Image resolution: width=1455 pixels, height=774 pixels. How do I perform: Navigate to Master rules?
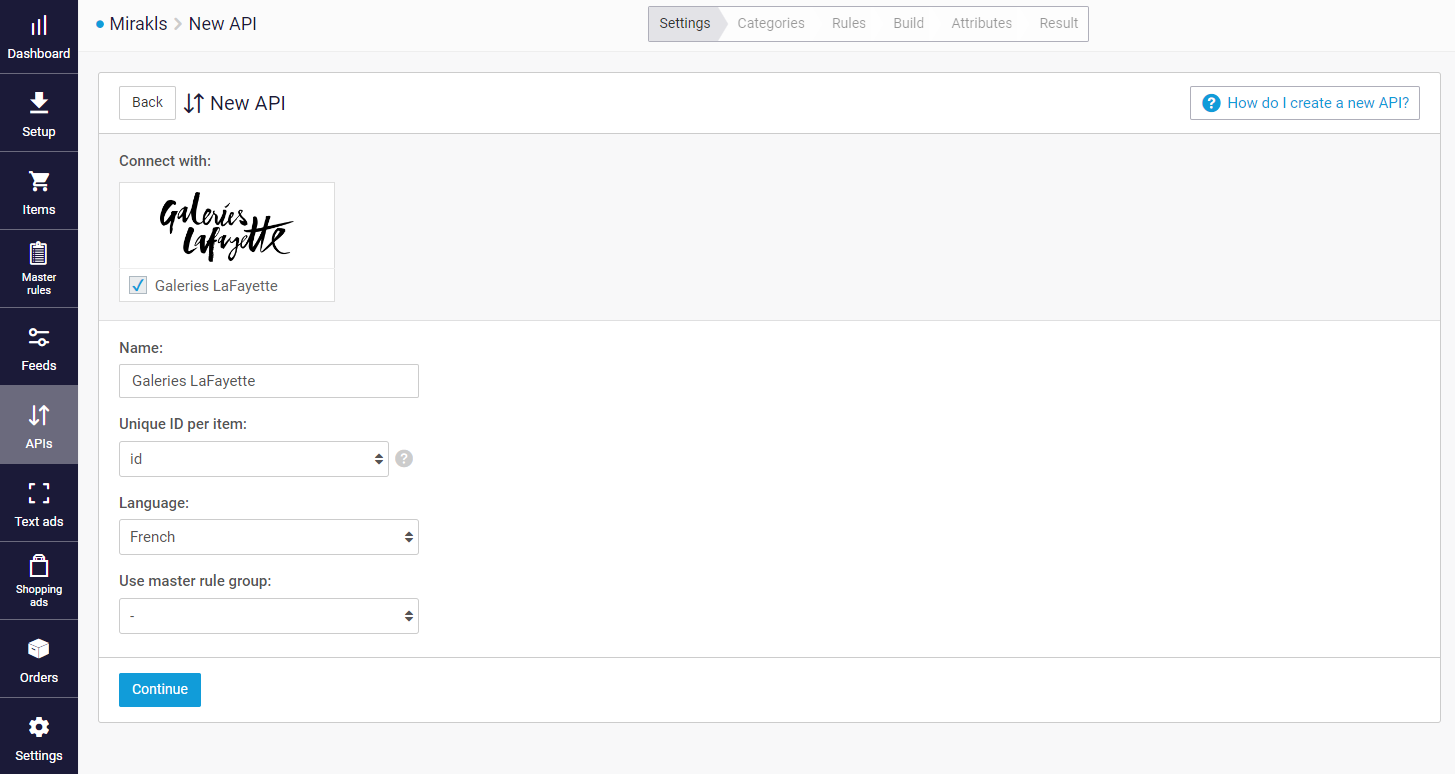(x=39, y=268)
